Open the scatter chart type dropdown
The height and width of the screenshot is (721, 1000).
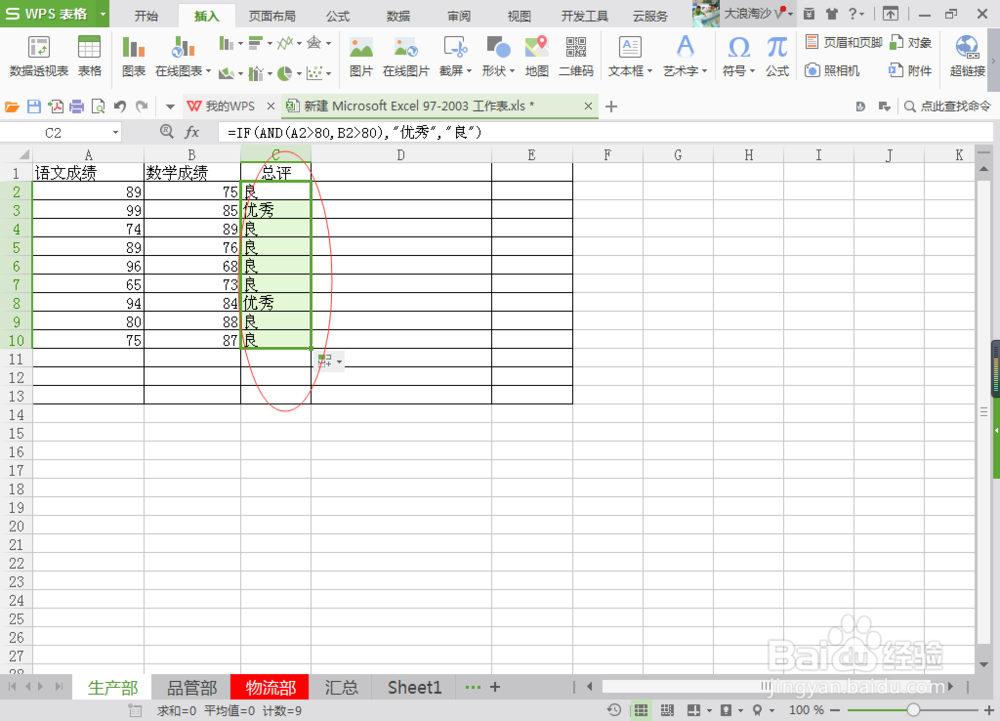pos(318,73)
